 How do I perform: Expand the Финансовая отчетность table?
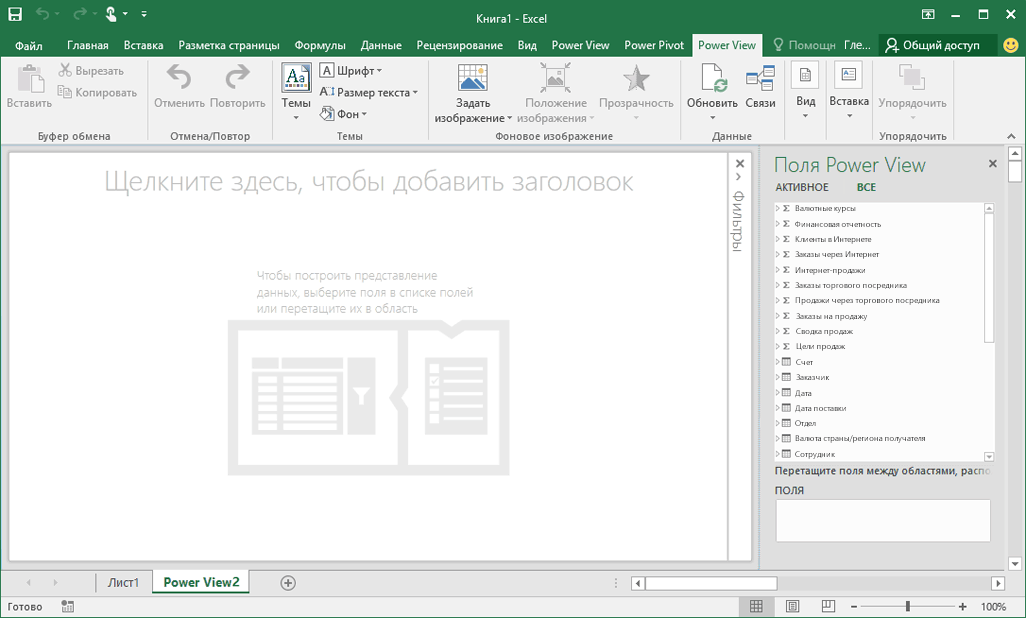click(x=778, y=224)
